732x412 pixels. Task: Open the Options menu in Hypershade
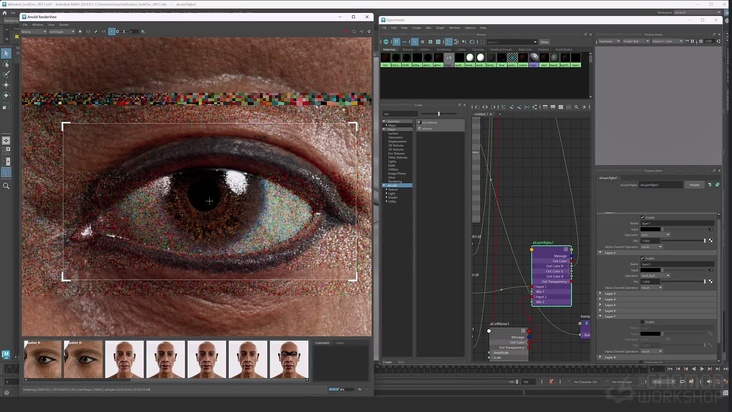470,28
